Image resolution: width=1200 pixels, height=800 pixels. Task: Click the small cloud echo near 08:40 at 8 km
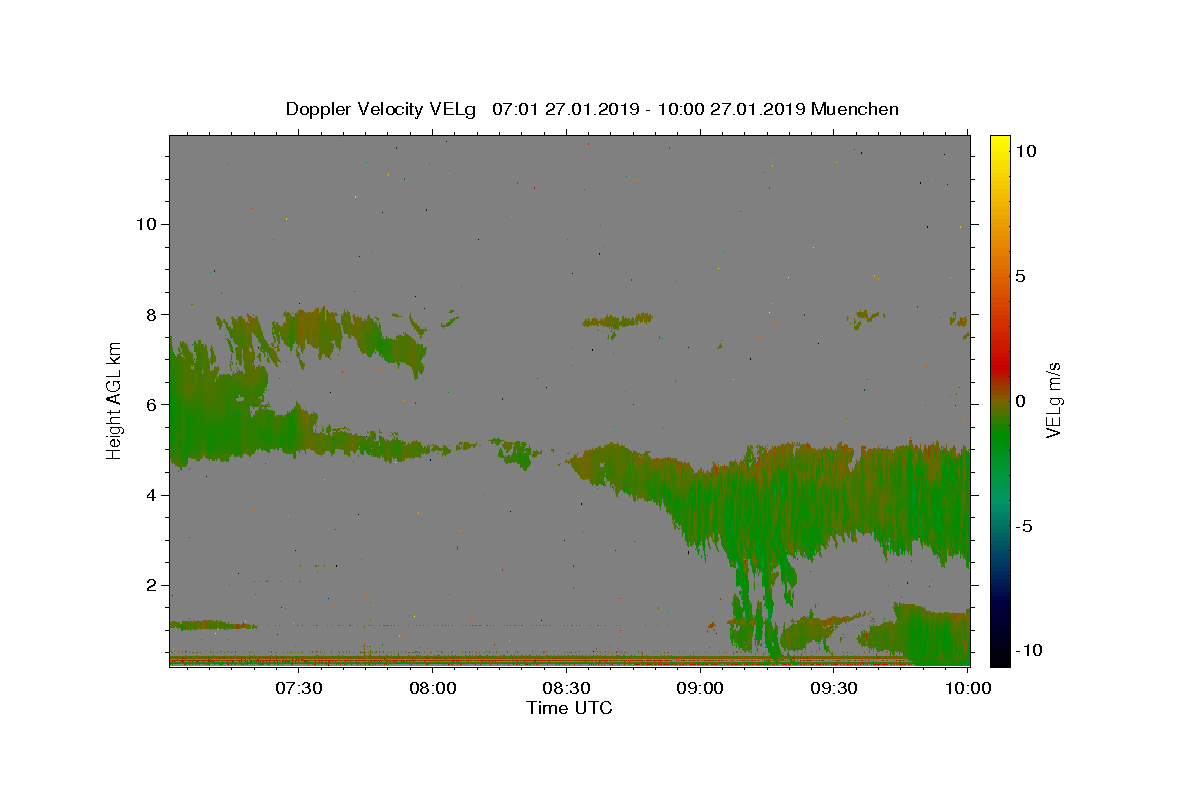[618, 321]
